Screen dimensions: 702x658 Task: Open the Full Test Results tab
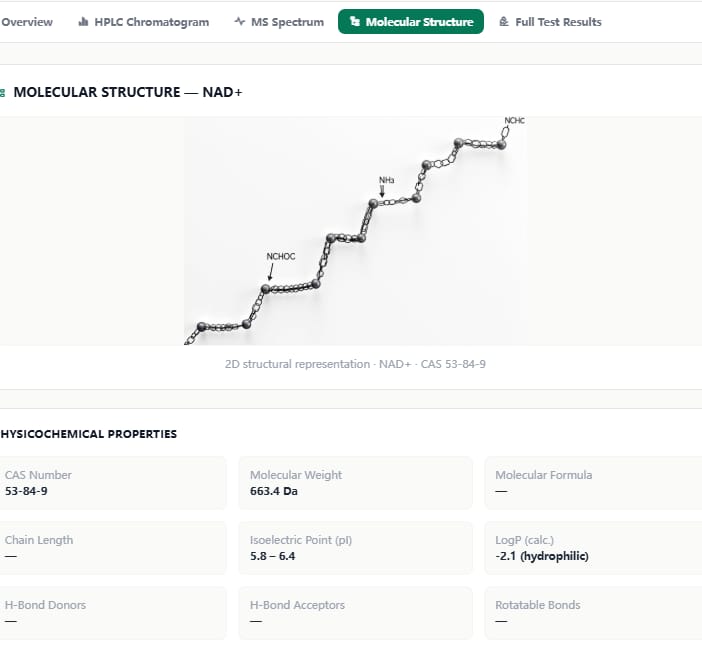click(551, 21)
